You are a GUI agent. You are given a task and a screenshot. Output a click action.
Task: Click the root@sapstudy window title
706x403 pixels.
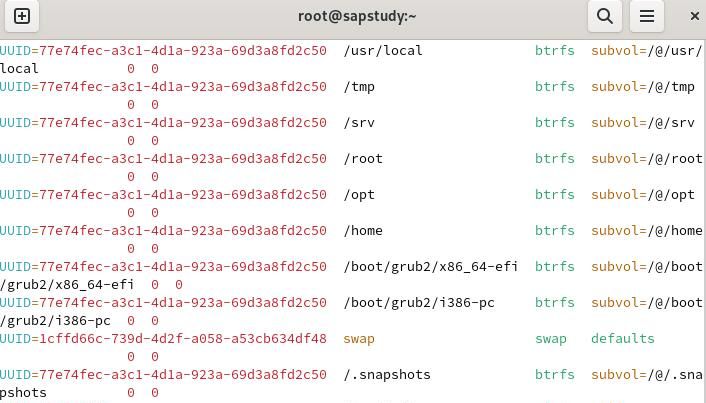[357, 16]
